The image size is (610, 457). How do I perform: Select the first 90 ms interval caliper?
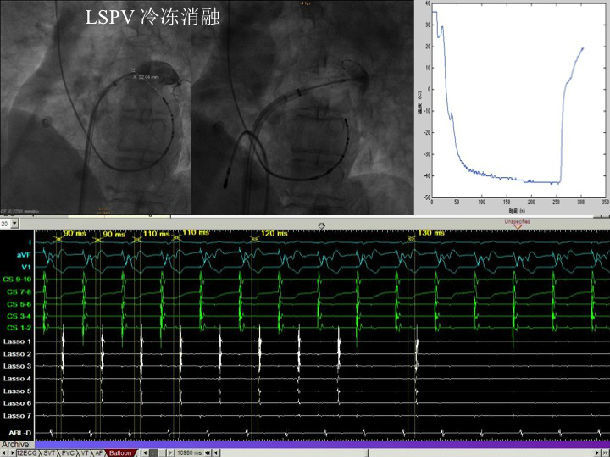tap(74, 233)
